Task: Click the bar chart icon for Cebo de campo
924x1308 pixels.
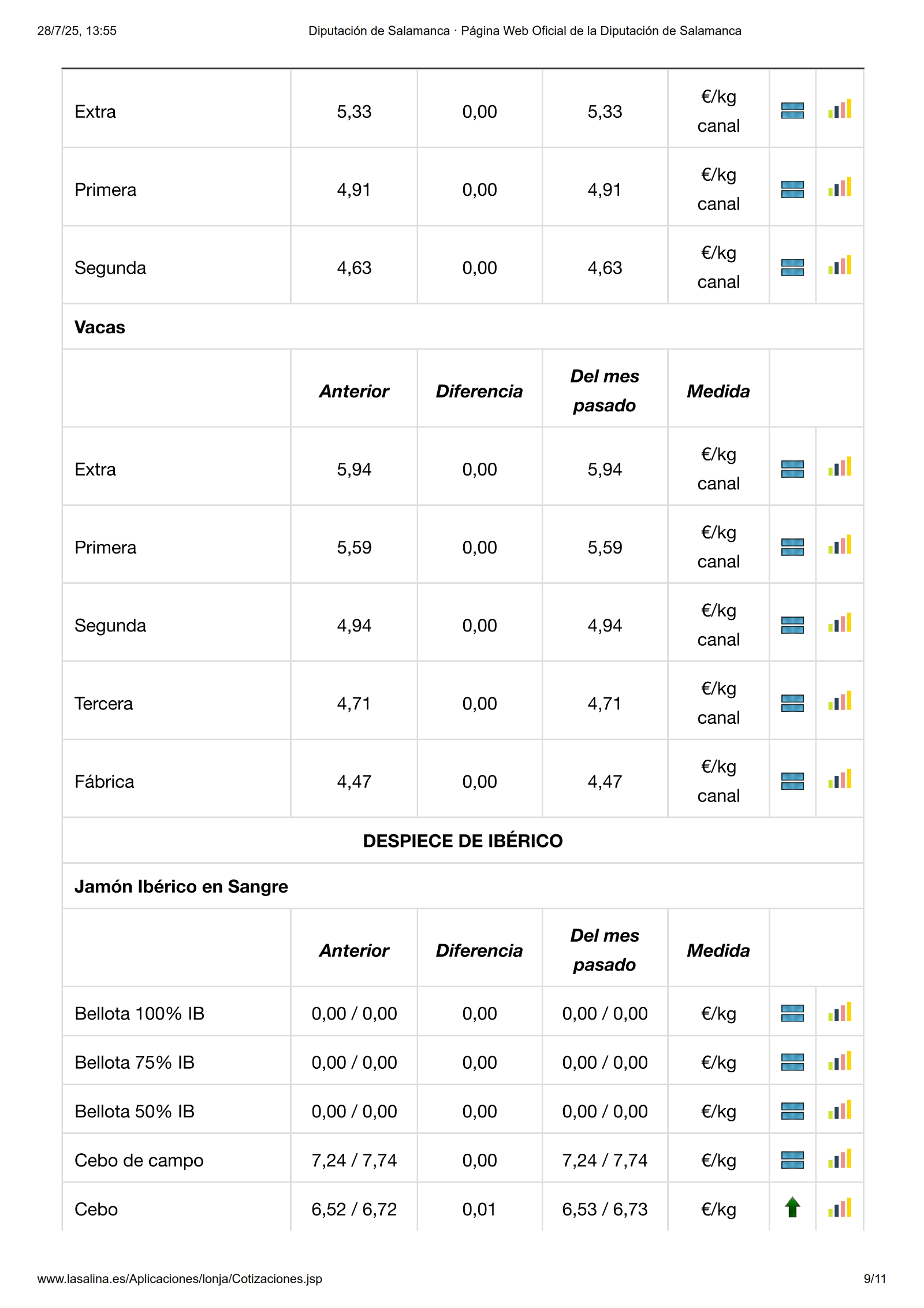Action: pos(839,1159)
